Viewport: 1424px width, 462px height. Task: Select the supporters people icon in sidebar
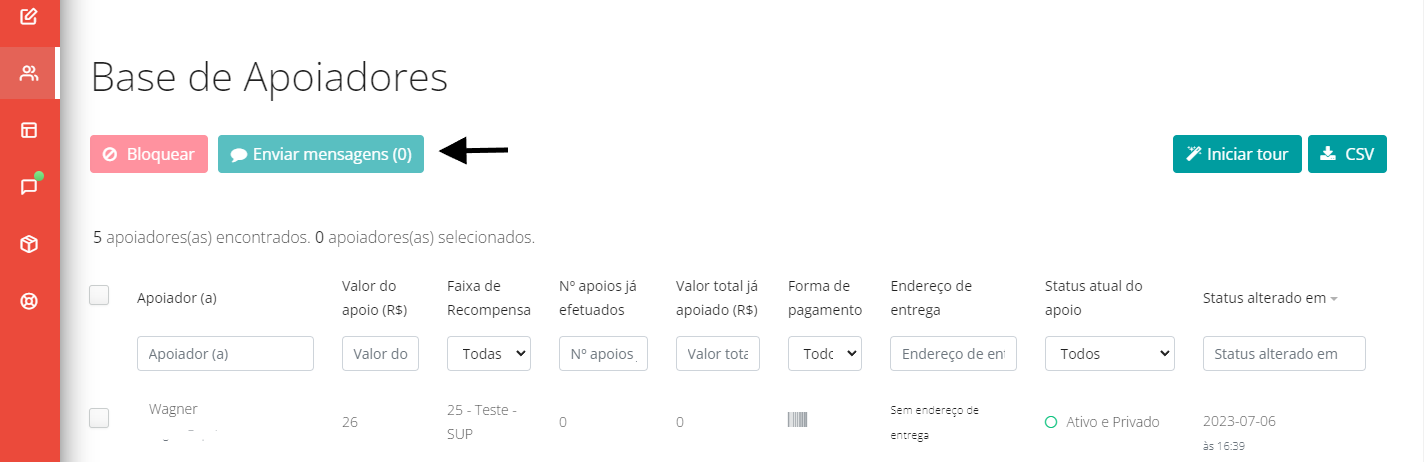click(x=29, y=73)
